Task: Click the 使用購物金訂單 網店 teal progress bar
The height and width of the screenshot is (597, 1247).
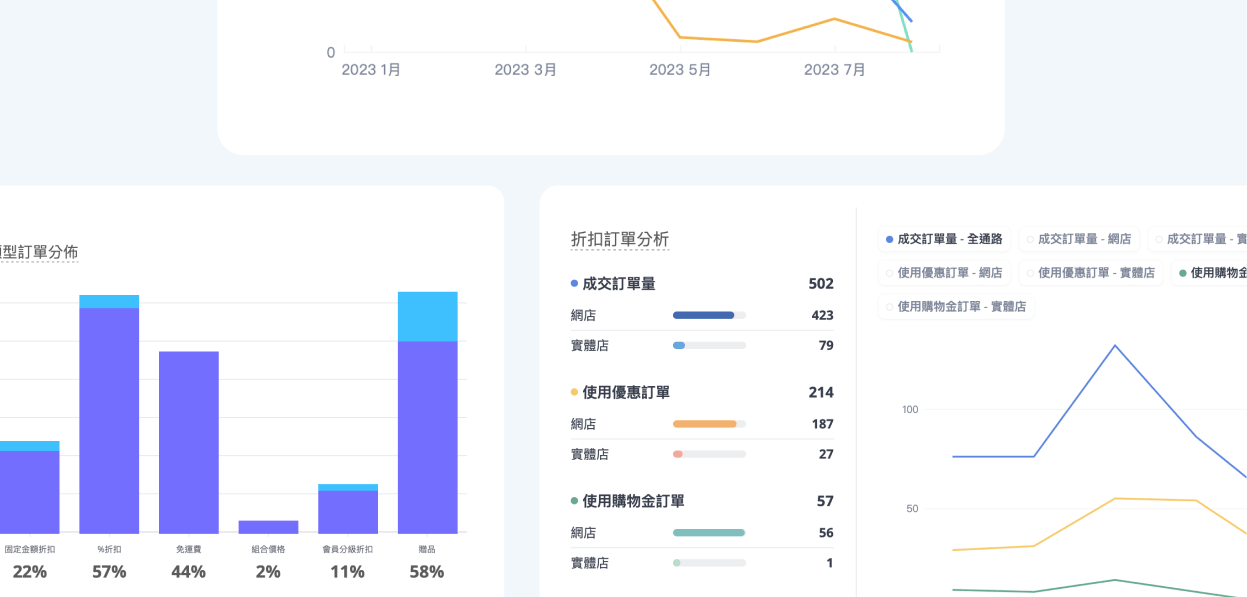Action: [709, 533]
